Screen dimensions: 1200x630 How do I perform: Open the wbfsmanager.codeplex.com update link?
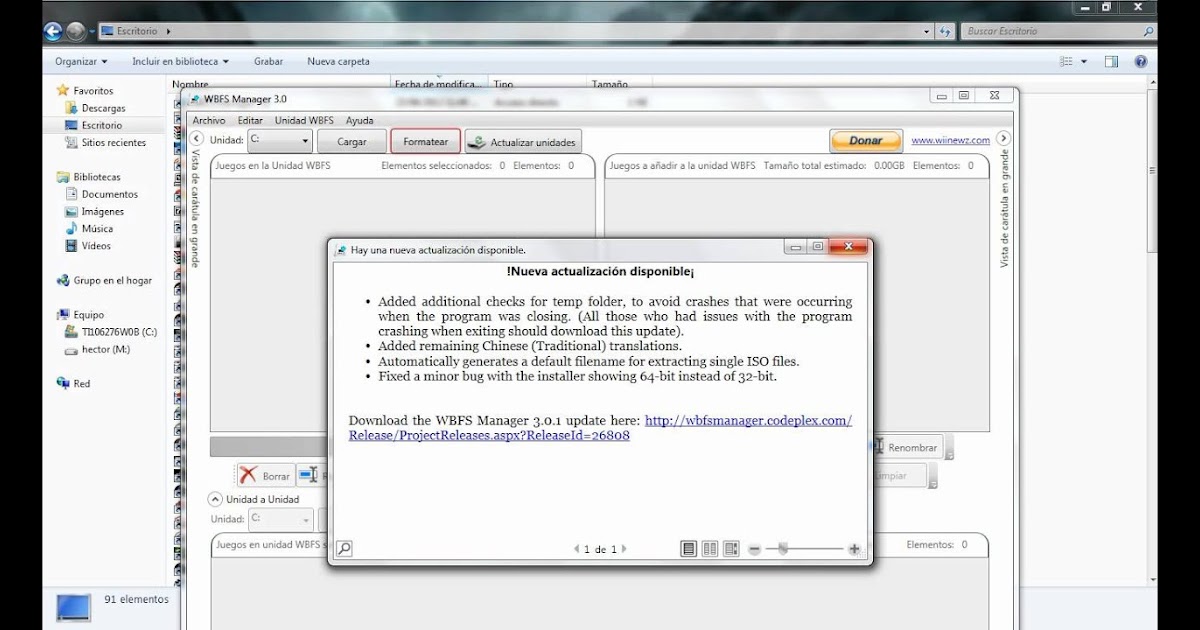point(600,428)
